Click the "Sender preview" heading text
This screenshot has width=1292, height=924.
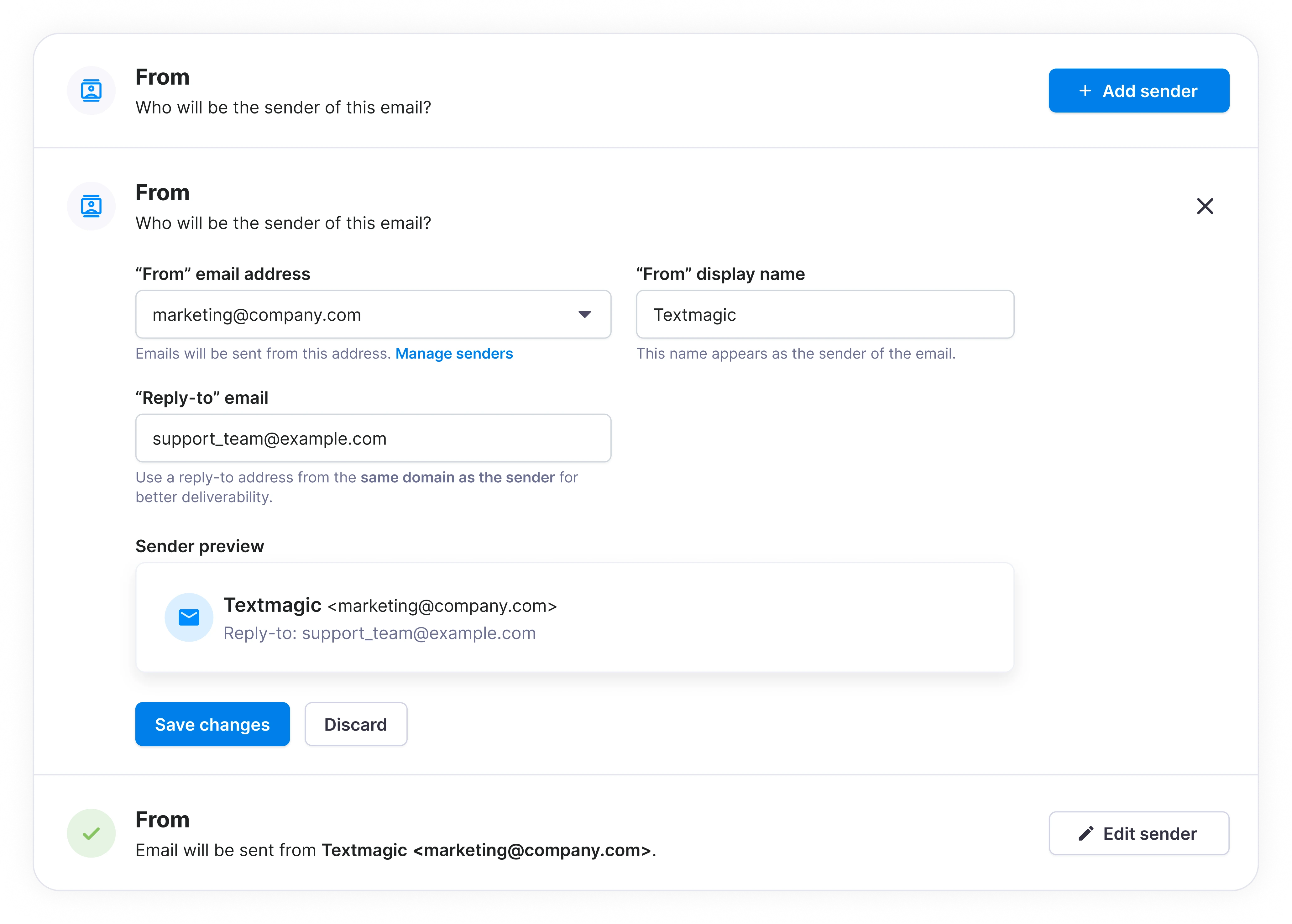(x=200, y=546)
